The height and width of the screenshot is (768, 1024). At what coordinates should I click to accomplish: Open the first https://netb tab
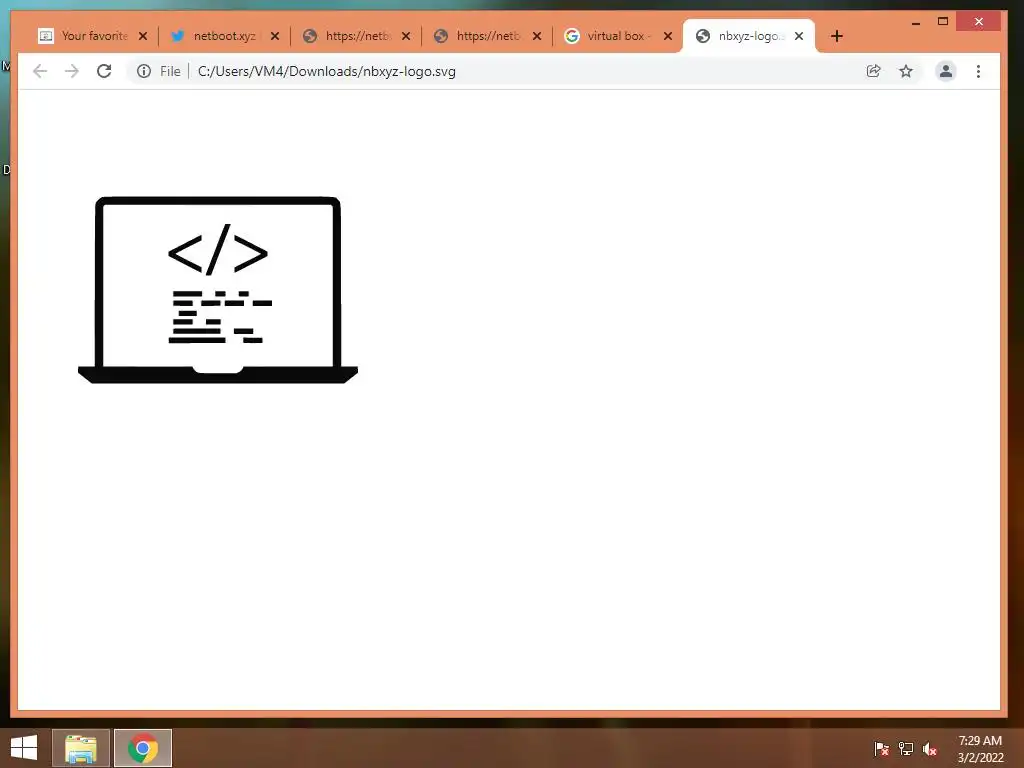[x=346, y=36]
